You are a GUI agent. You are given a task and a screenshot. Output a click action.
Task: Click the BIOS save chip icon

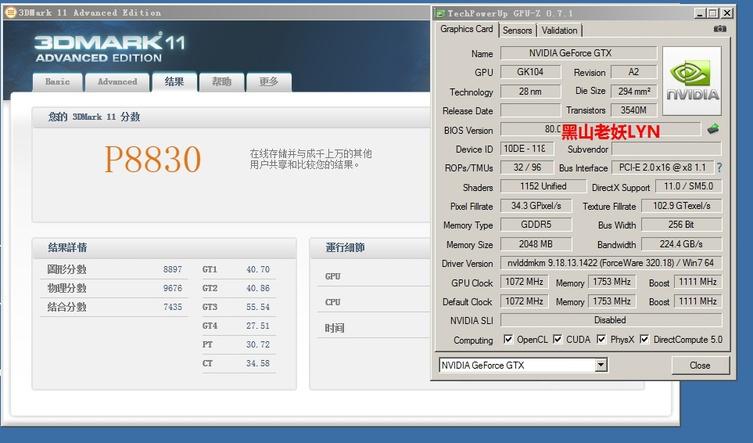click(x=713, y=129)
